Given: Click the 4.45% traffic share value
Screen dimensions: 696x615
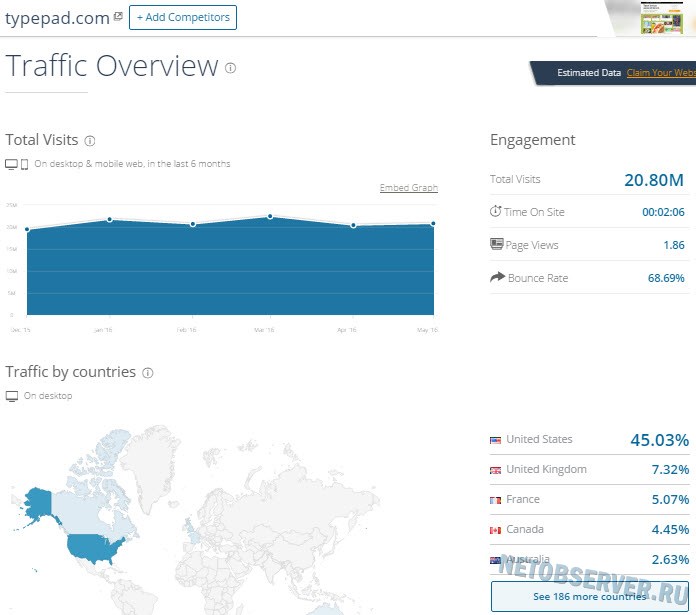Looking at the screenshot, I should tap(670, 529).
